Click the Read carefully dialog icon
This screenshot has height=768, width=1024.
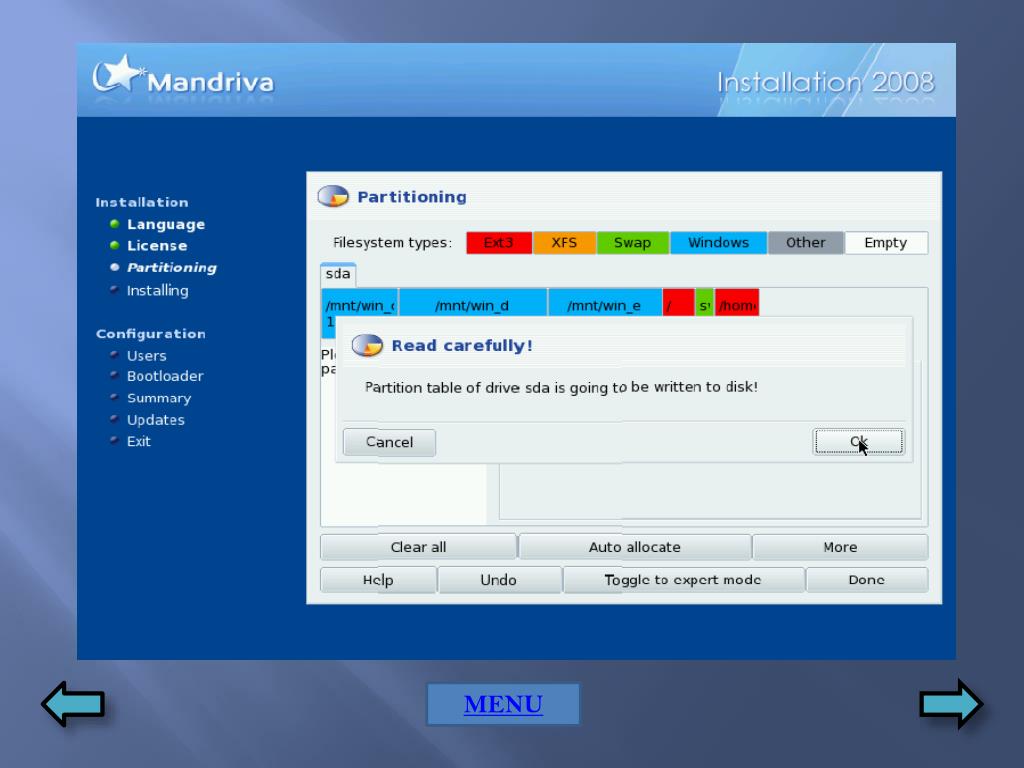pyautogui.click(x=367, y=345)
